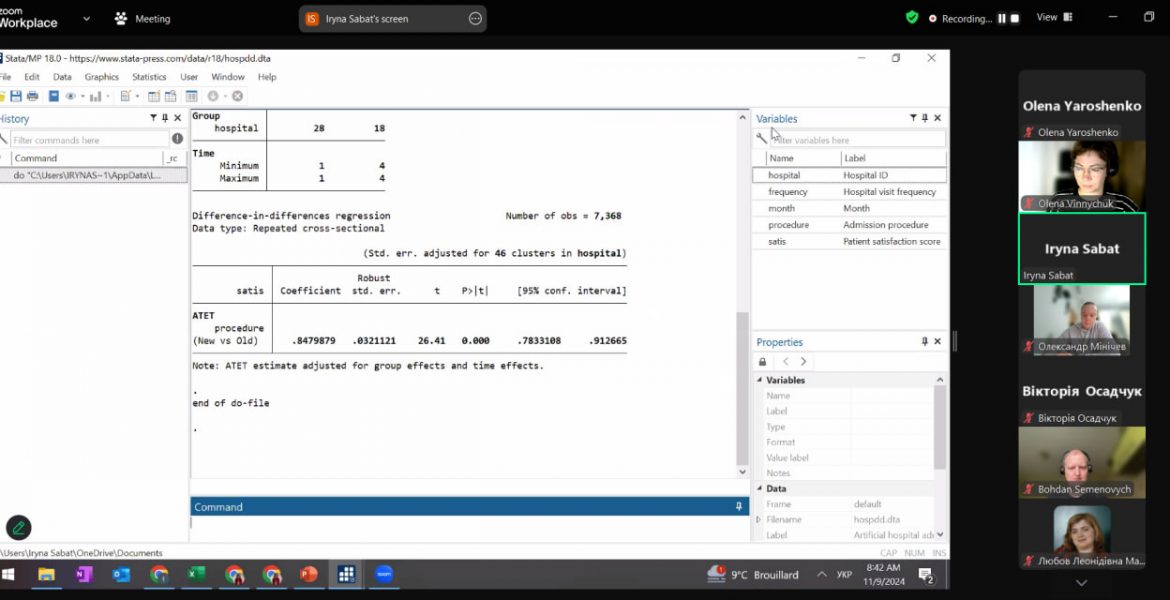1170x600 pixels.
Task: Close the Variables panel
Action: pos(938,118)
